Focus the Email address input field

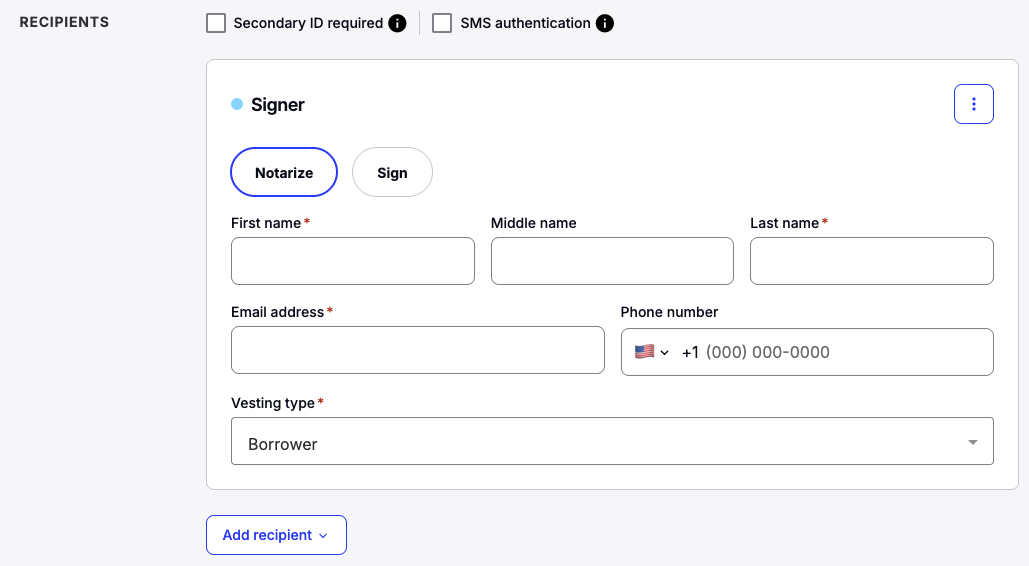417,350
